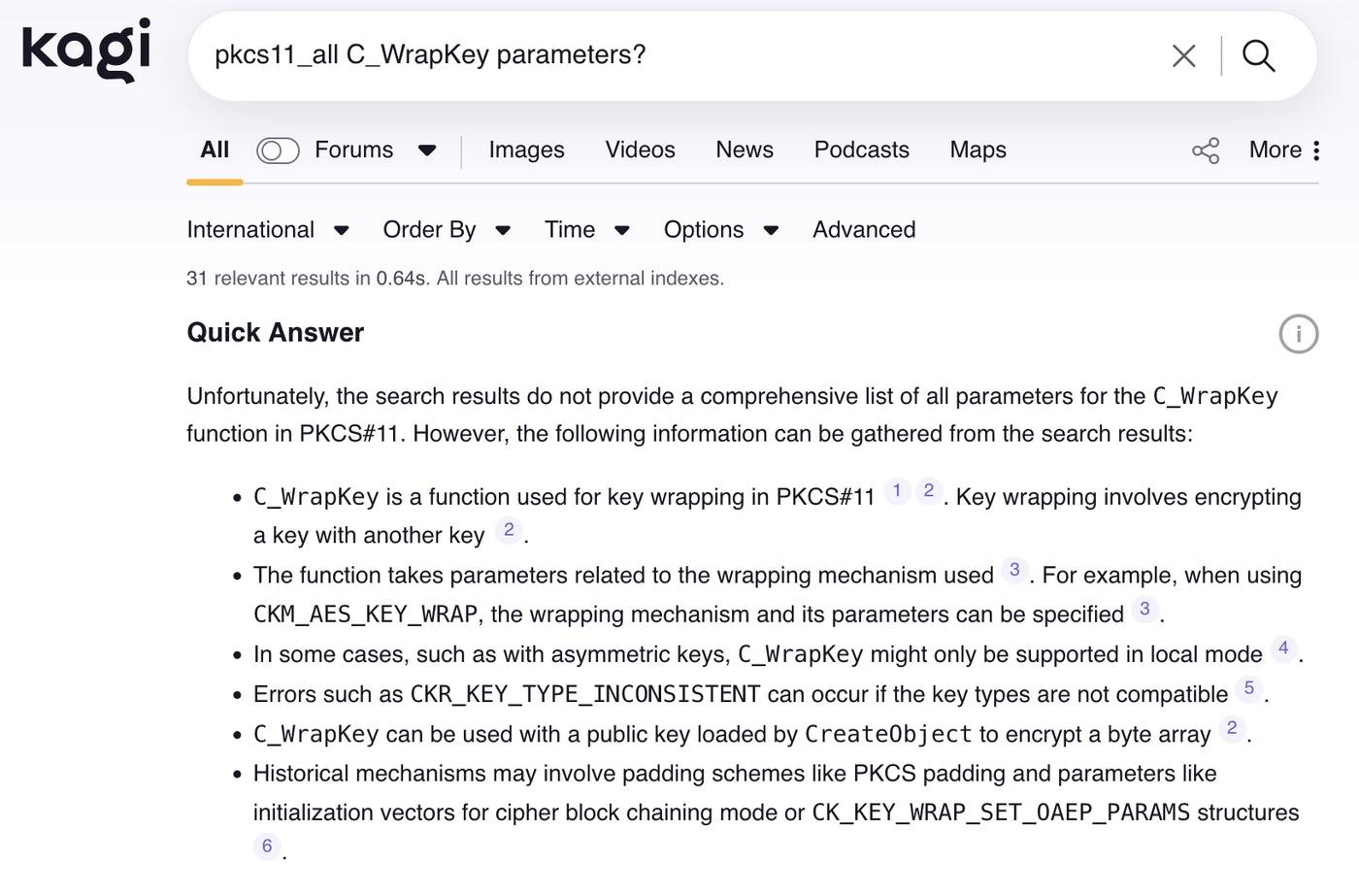Viewport: 1359px width, 896px height.
Task: Open the More menu with three dots
Action: (1284, 150)
